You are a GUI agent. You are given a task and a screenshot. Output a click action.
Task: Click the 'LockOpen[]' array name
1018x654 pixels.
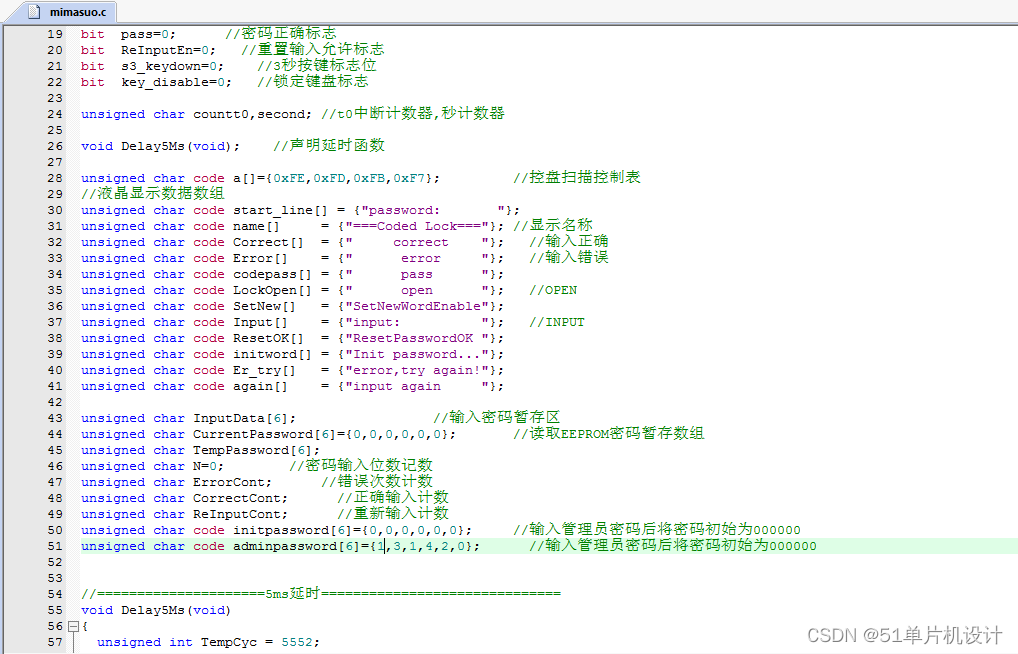[x=272, y=290]
